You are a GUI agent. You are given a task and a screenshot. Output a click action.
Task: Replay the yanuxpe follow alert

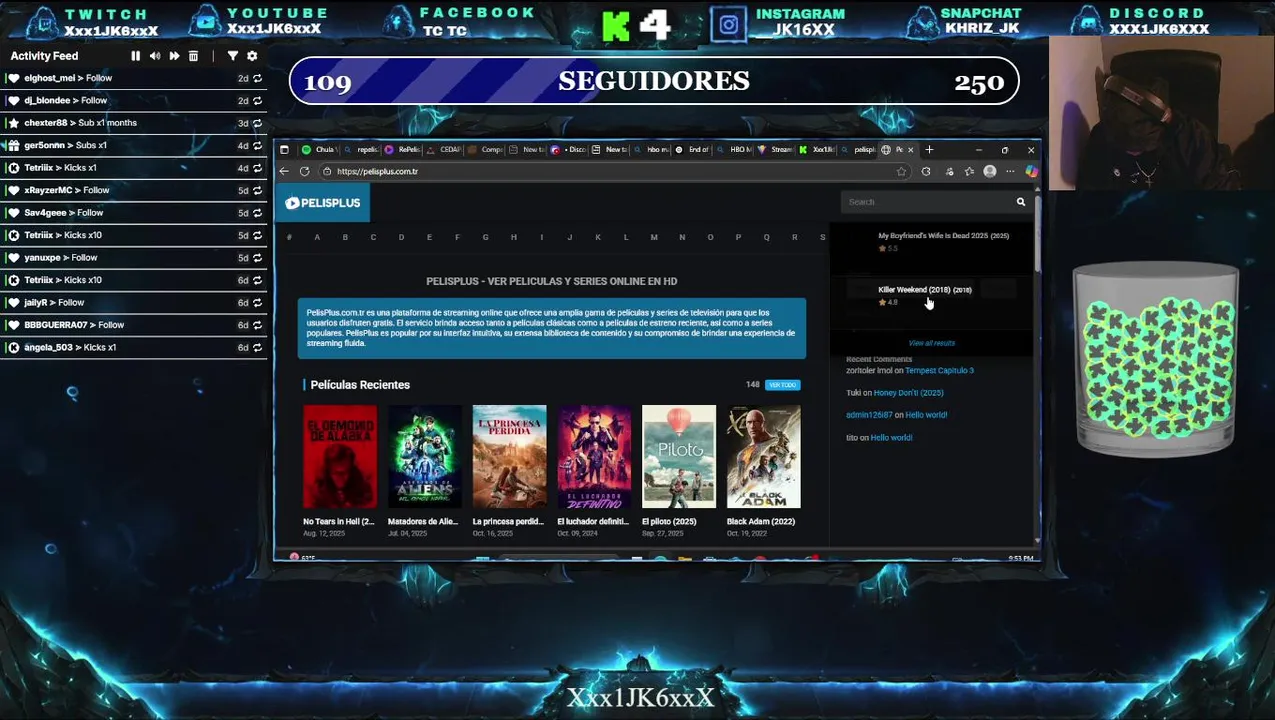257,257
